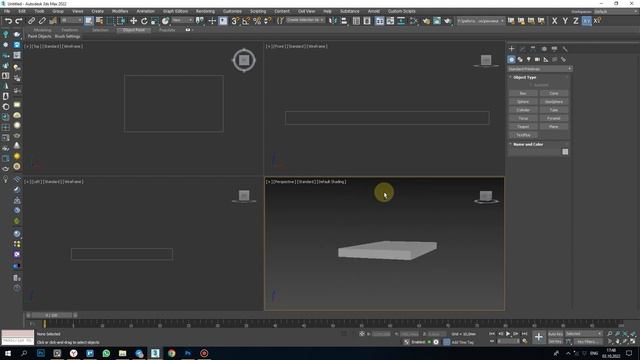Viewport: 640px width, 360px height.
Task: Select Helpers category in Create panel
Action: click(x=546, y=60)
